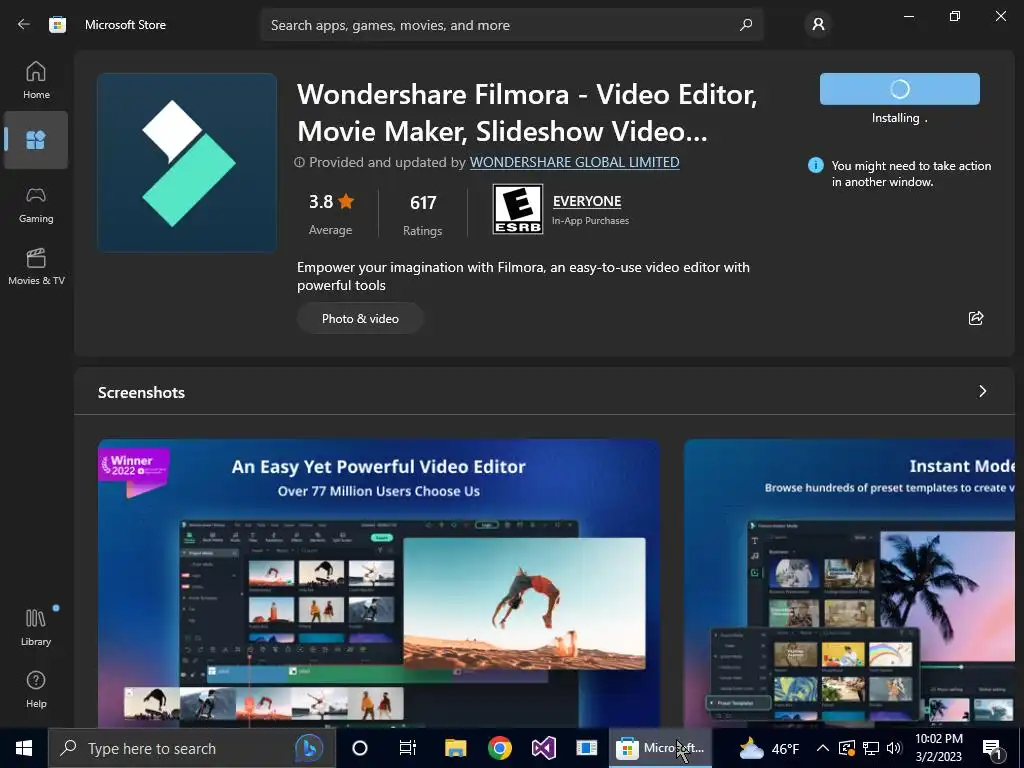1024x768 pixels.
Task: Click the Microsoft Store logo icon
Action: click(x=57, y=25)
